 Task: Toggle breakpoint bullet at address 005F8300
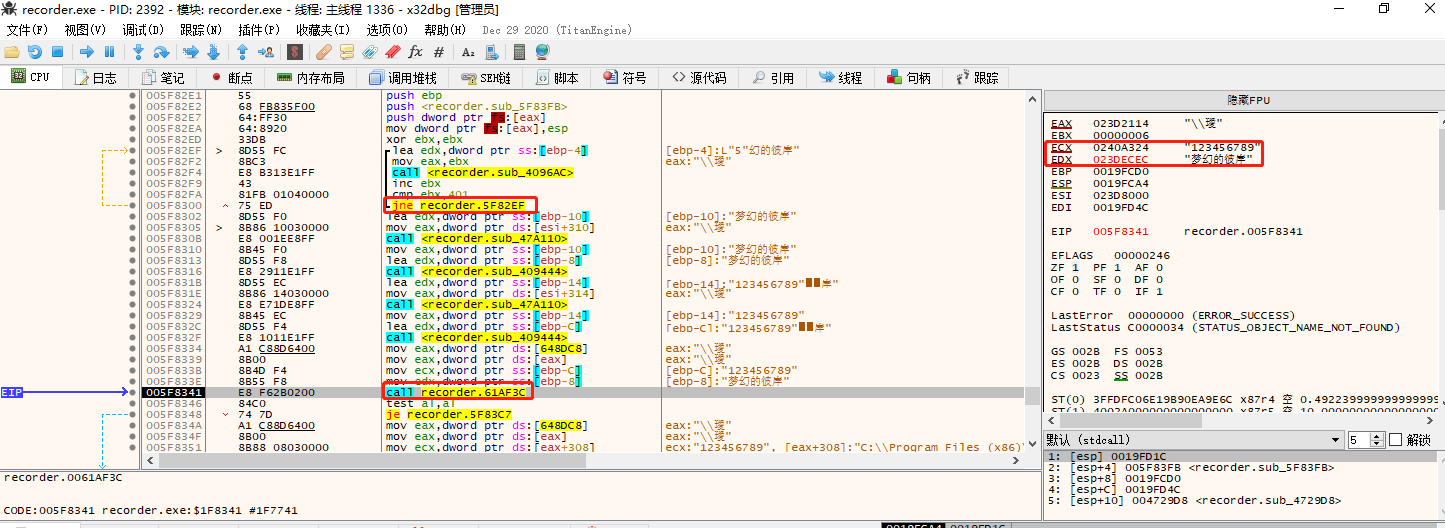point(132,205)
